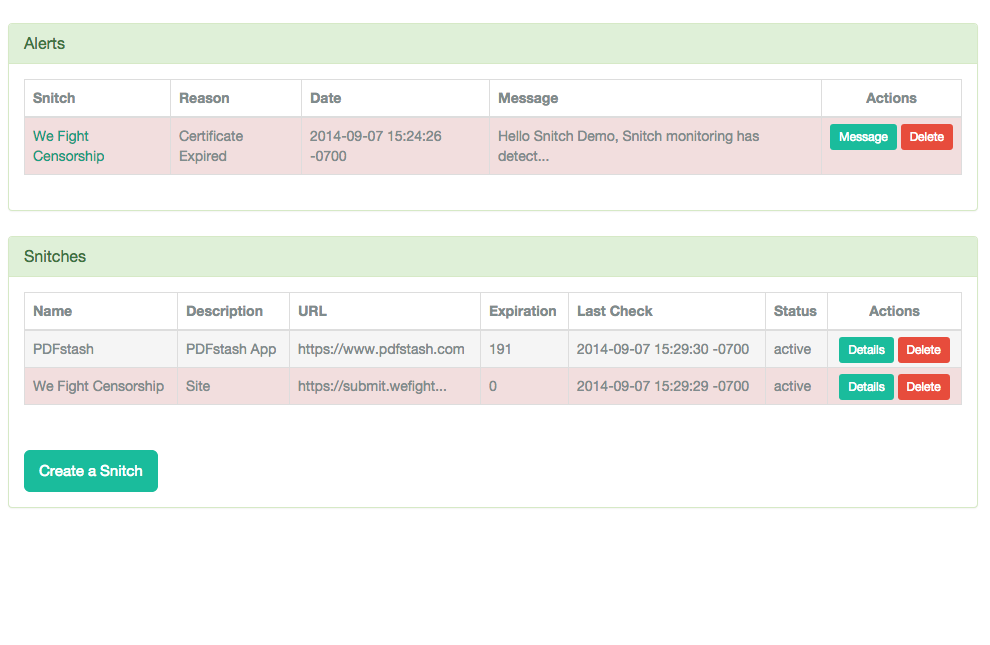The height and width of the screenshot is (645, 990).
Task: Delete the Certificate Expired alert
Action: coord(926,137)
